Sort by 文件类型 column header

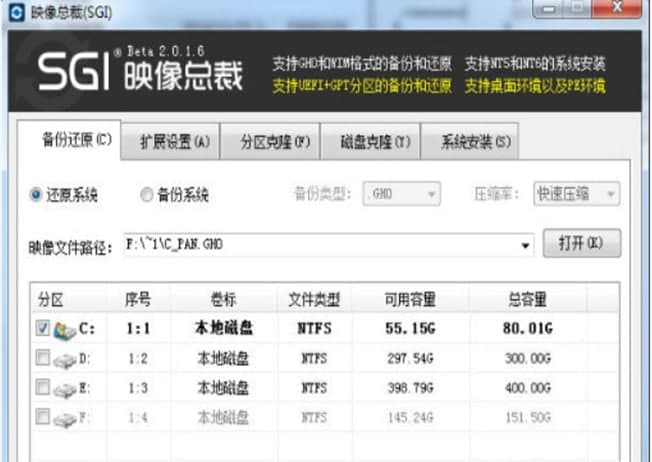click(x=314, y=299)
